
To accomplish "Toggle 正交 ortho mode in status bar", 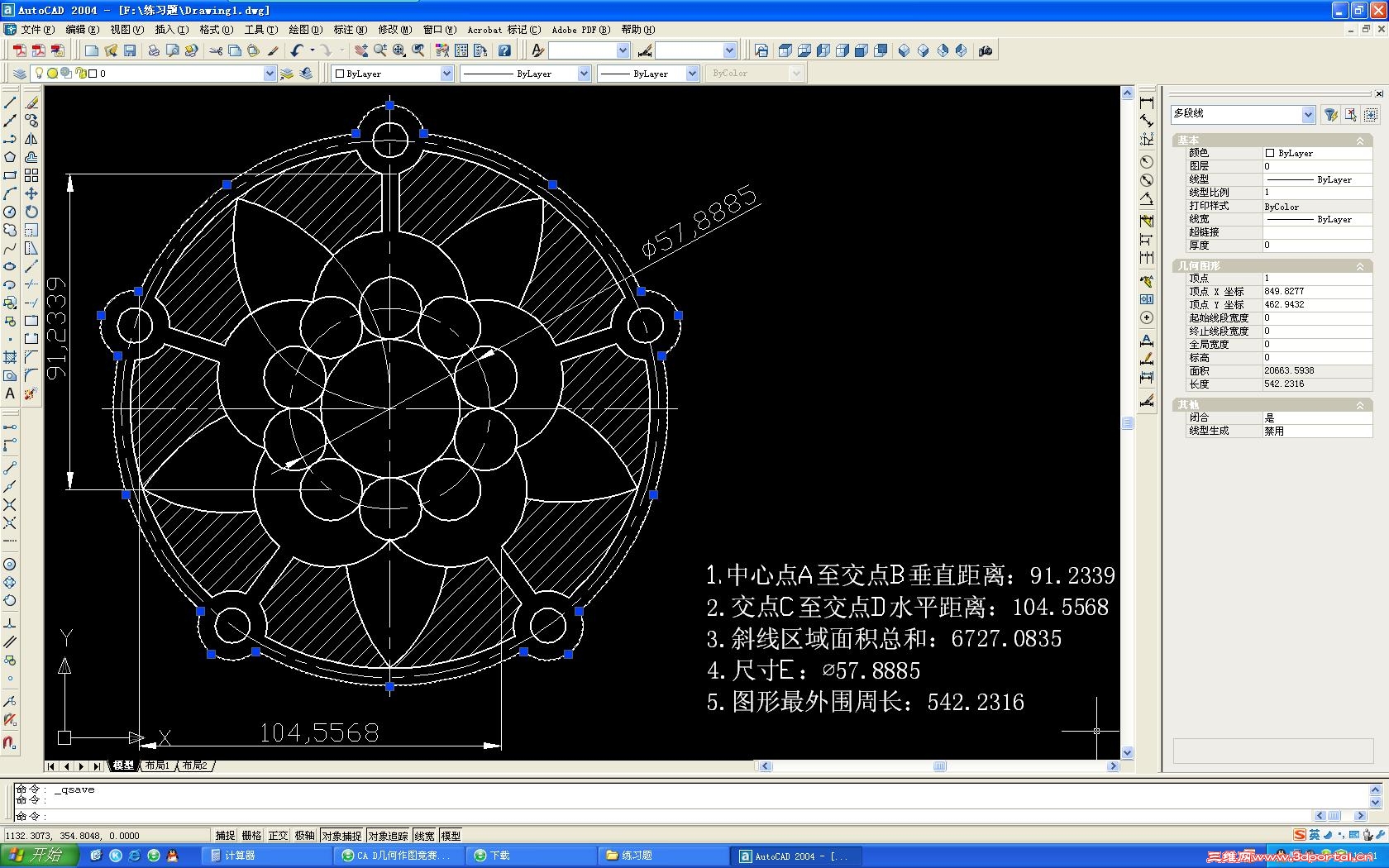I will coord(278,836).
